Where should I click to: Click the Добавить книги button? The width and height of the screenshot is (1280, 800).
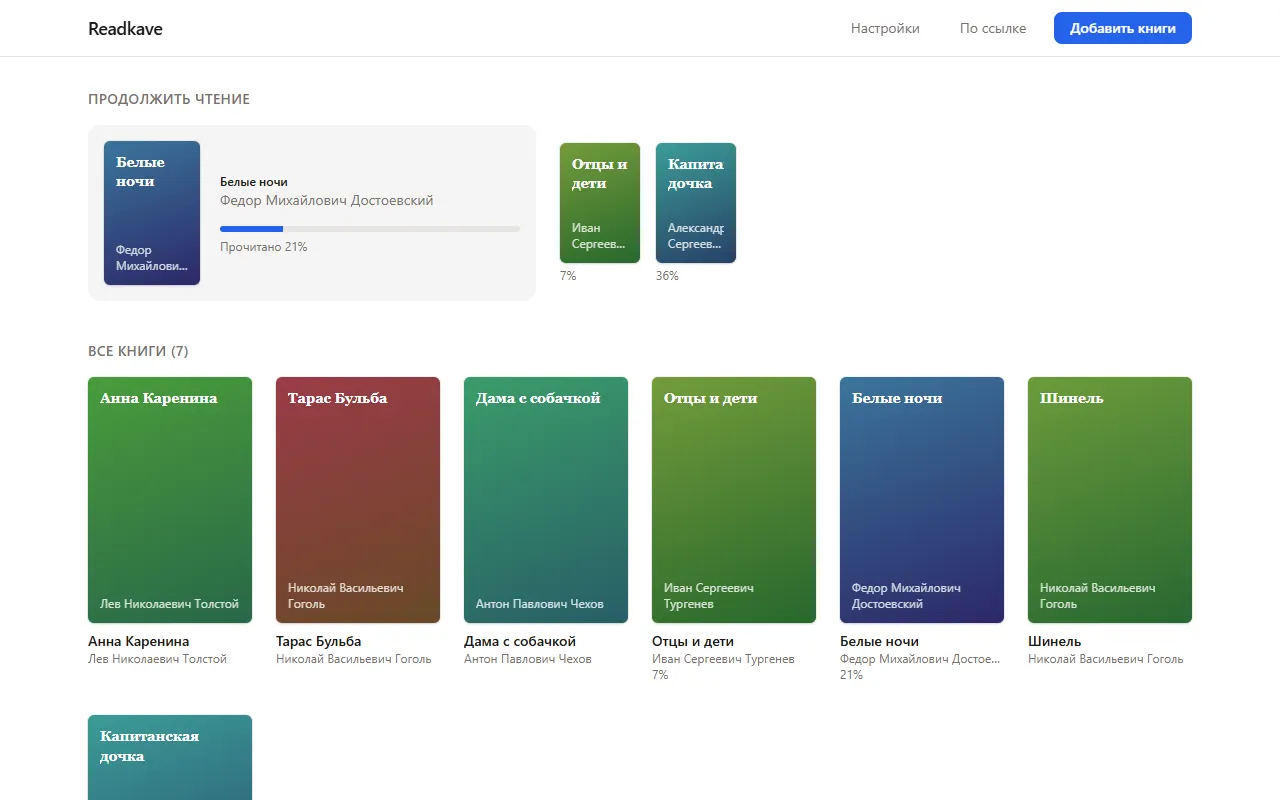(x=1123, y=28)
